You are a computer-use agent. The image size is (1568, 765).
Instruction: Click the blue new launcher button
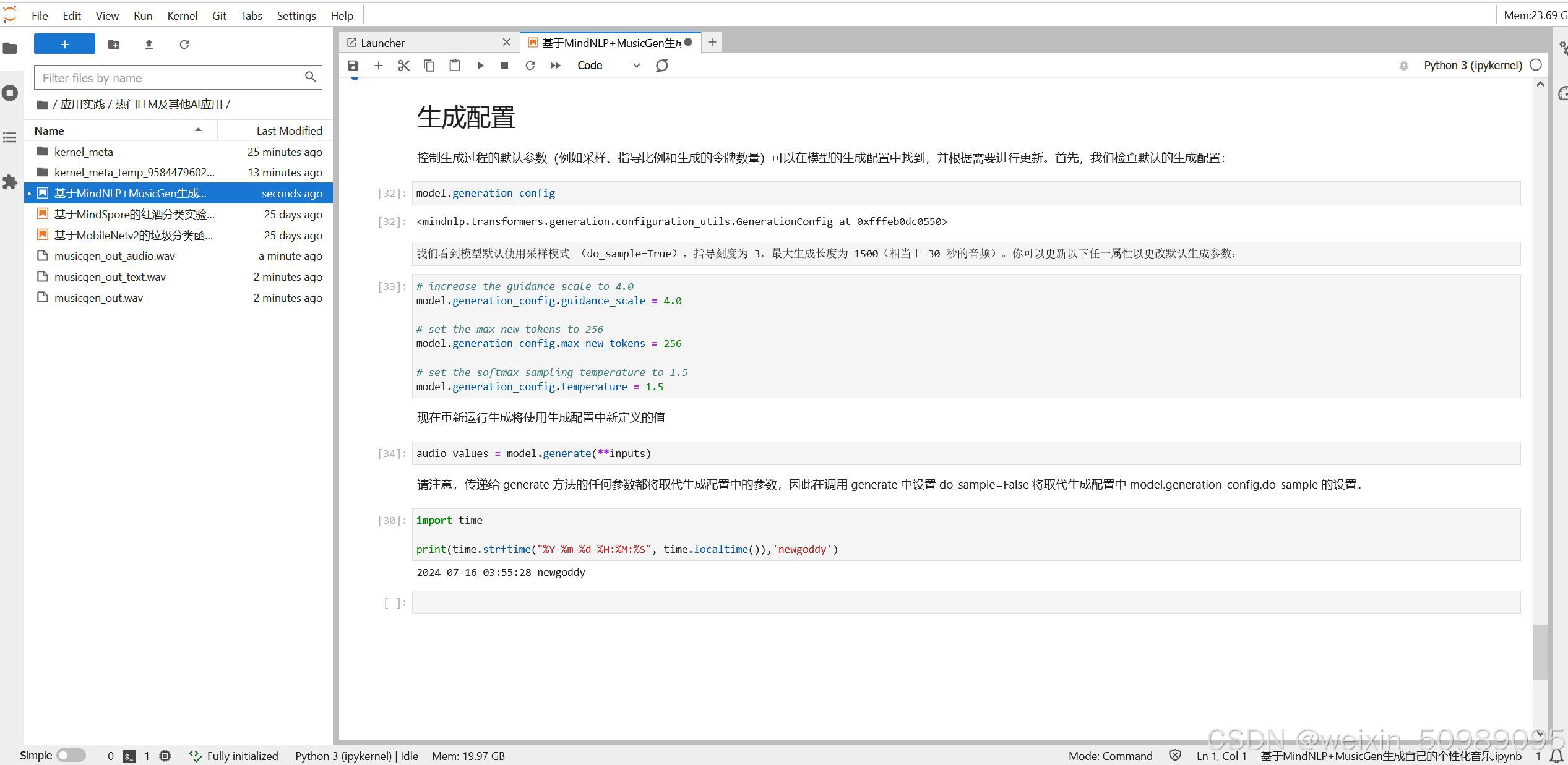tap(64, 44)
